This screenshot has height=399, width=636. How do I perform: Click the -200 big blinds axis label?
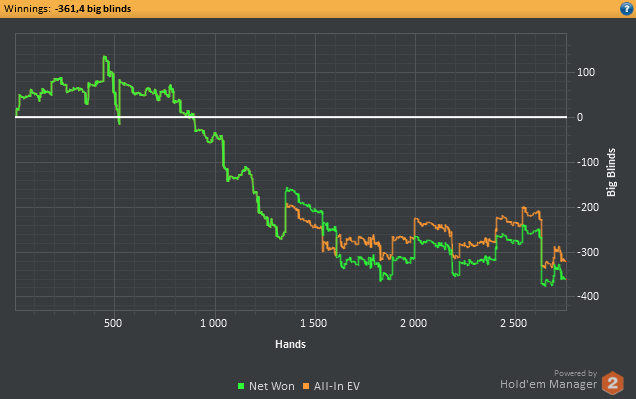click(588, 207)
